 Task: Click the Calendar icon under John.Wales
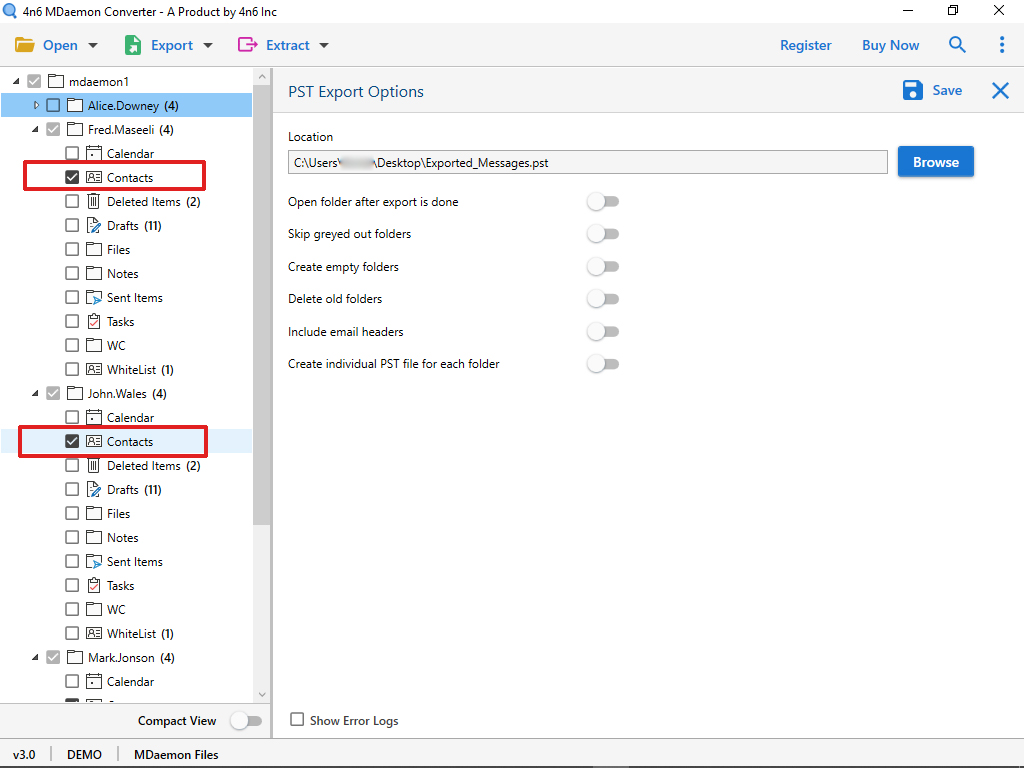pos(94,417)
